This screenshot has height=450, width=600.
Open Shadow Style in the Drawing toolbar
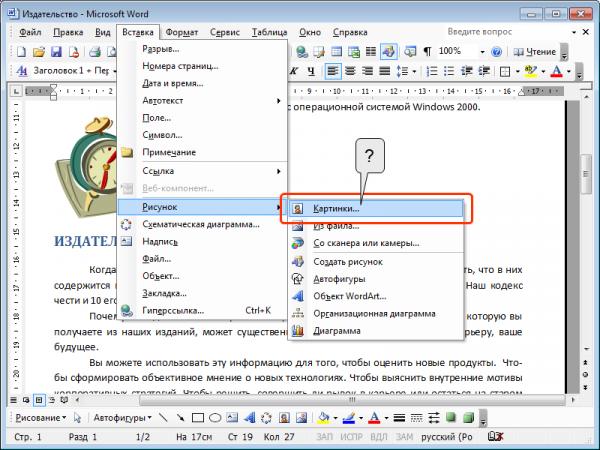[451, 417]
